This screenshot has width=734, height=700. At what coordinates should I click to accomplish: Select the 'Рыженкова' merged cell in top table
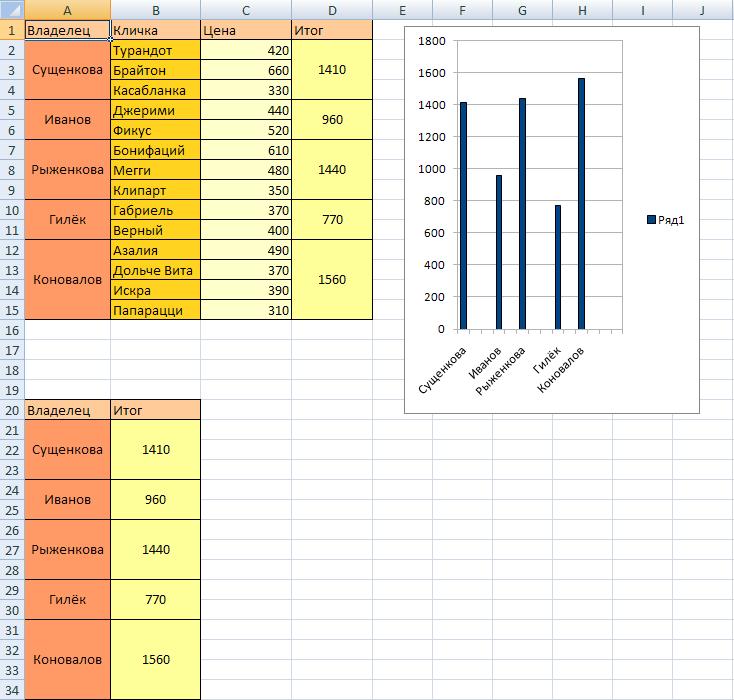point(67,169)
